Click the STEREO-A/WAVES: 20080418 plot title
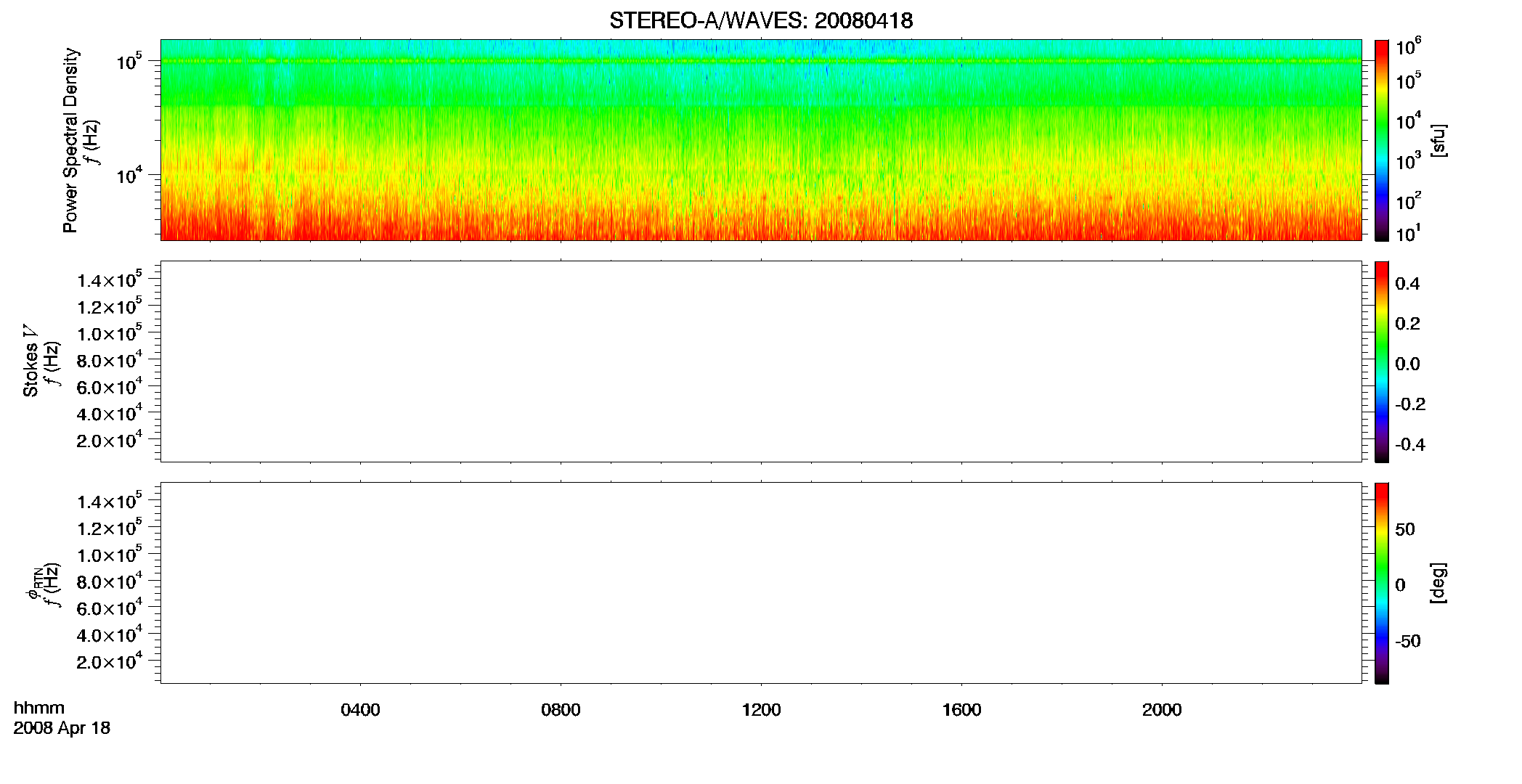 coord(761,21)
